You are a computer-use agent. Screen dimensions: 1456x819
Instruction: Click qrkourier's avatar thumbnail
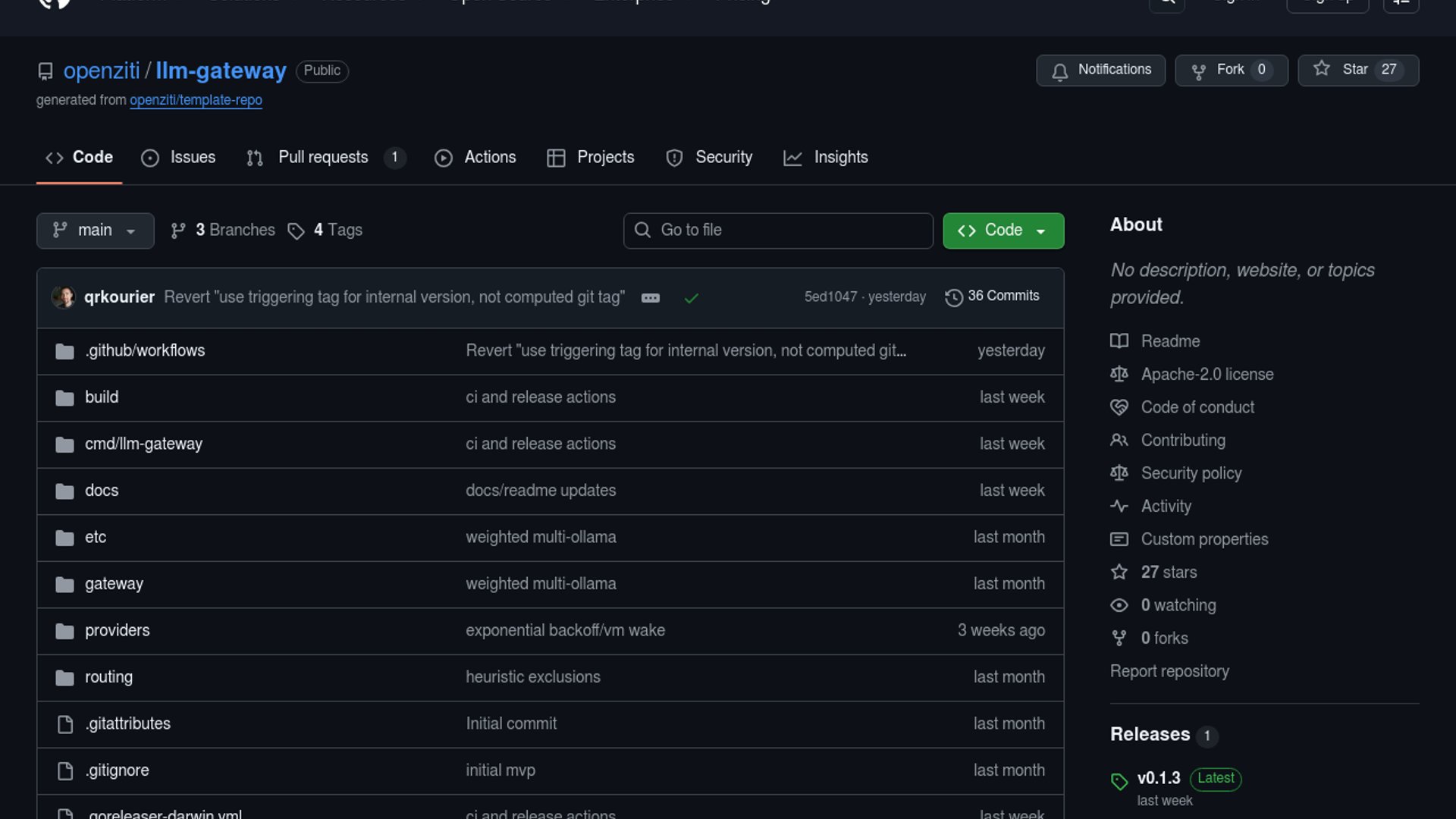pyautogui.click(x=63, y=297)
